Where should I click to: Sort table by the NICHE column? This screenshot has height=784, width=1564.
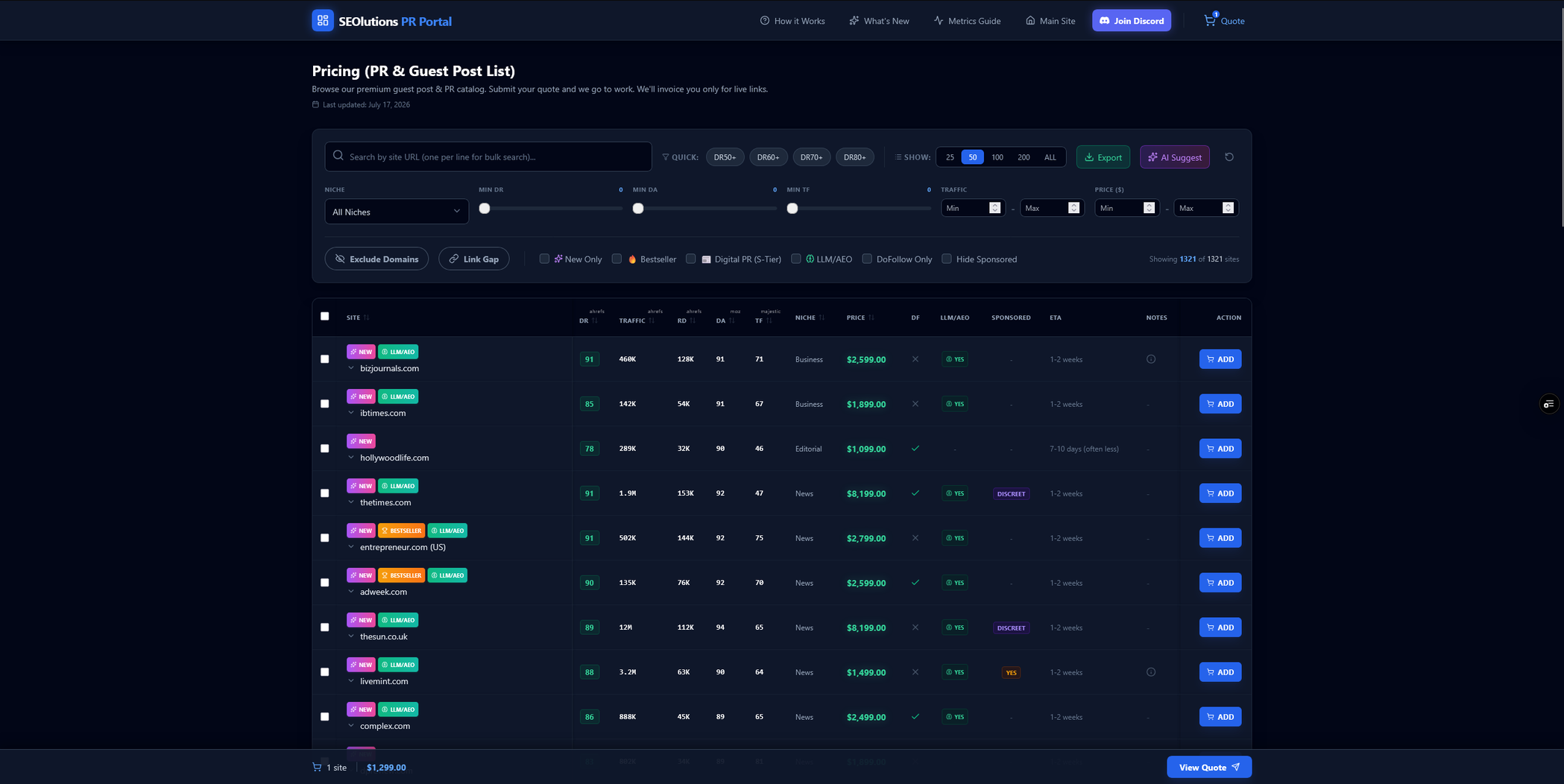pyautogui.click(x=810, y=317)
